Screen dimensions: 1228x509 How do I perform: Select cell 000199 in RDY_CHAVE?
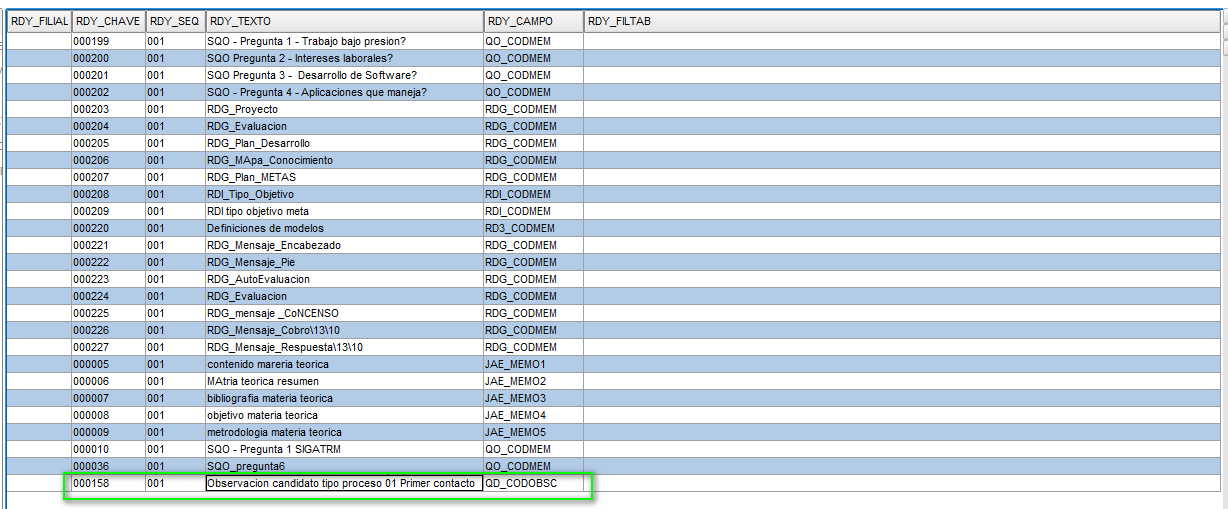click(108, 41)
